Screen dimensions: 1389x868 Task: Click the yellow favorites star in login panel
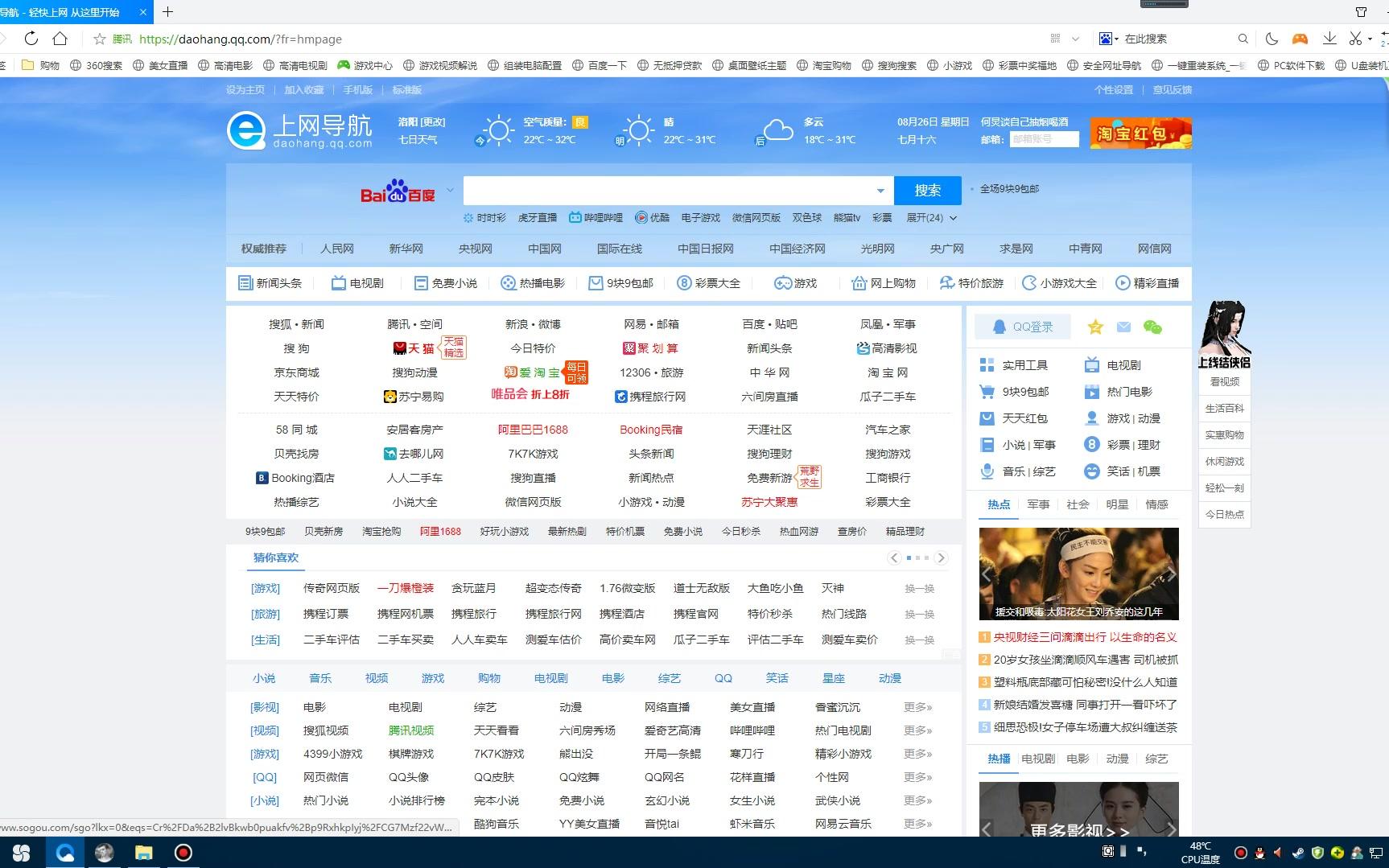(x=1095, y=327)
